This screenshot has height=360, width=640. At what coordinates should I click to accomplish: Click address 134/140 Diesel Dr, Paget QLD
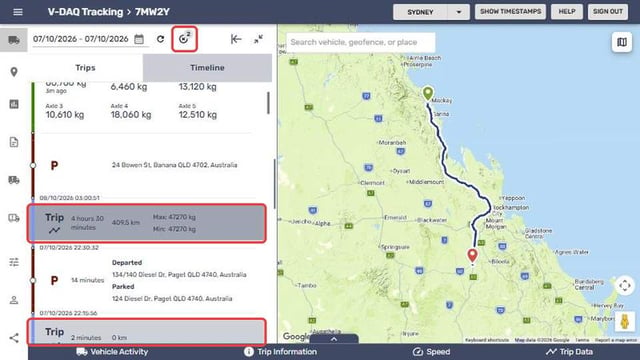click(x=179, y=275)
